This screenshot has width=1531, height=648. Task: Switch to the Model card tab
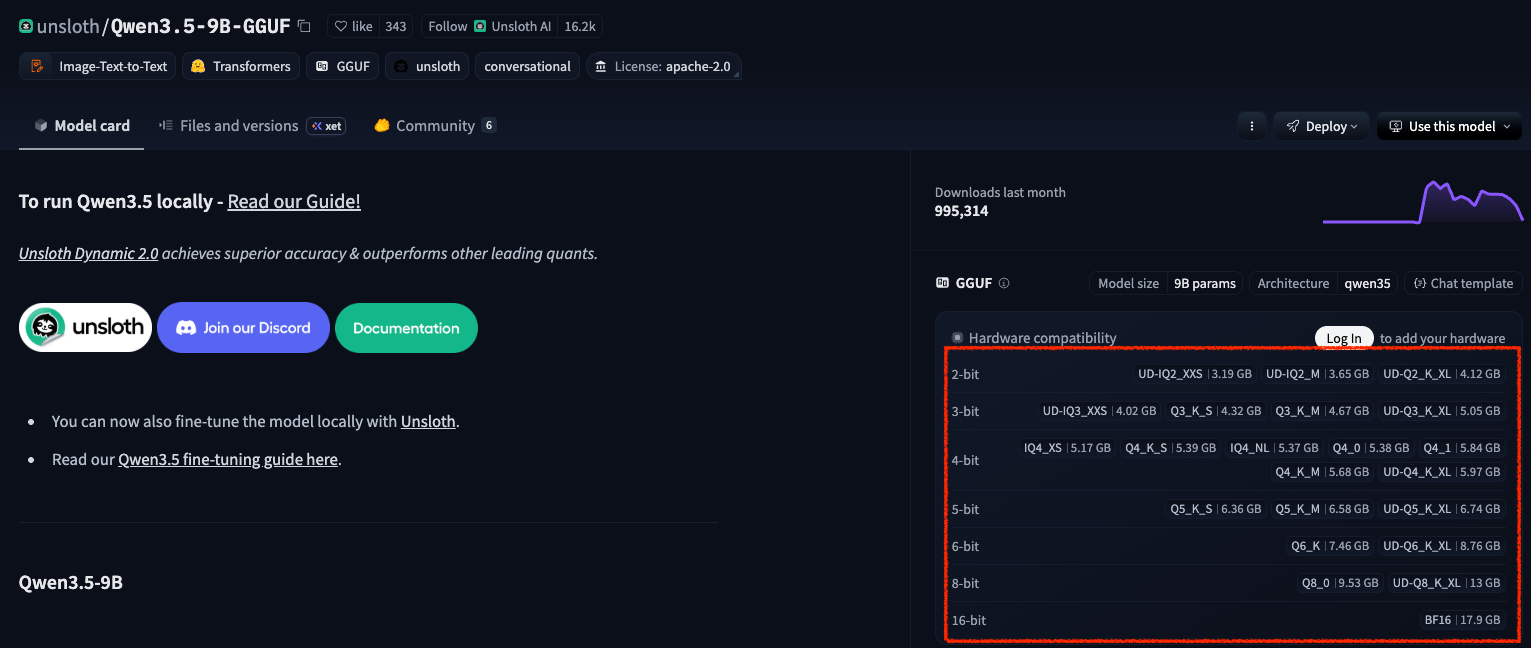82,126
